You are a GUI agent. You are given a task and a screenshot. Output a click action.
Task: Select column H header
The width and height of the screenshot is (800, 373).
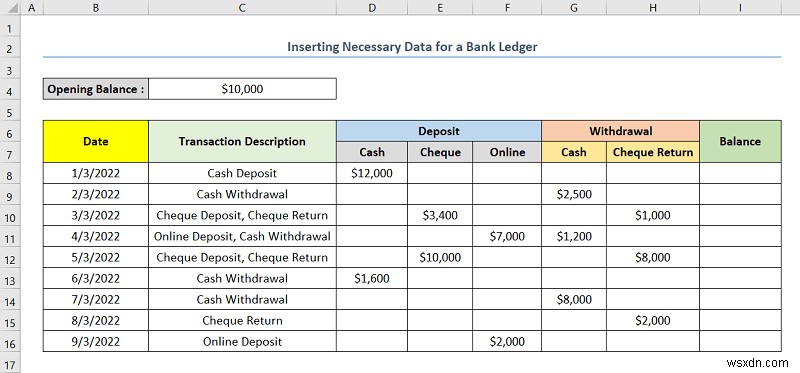click(653, 8)
